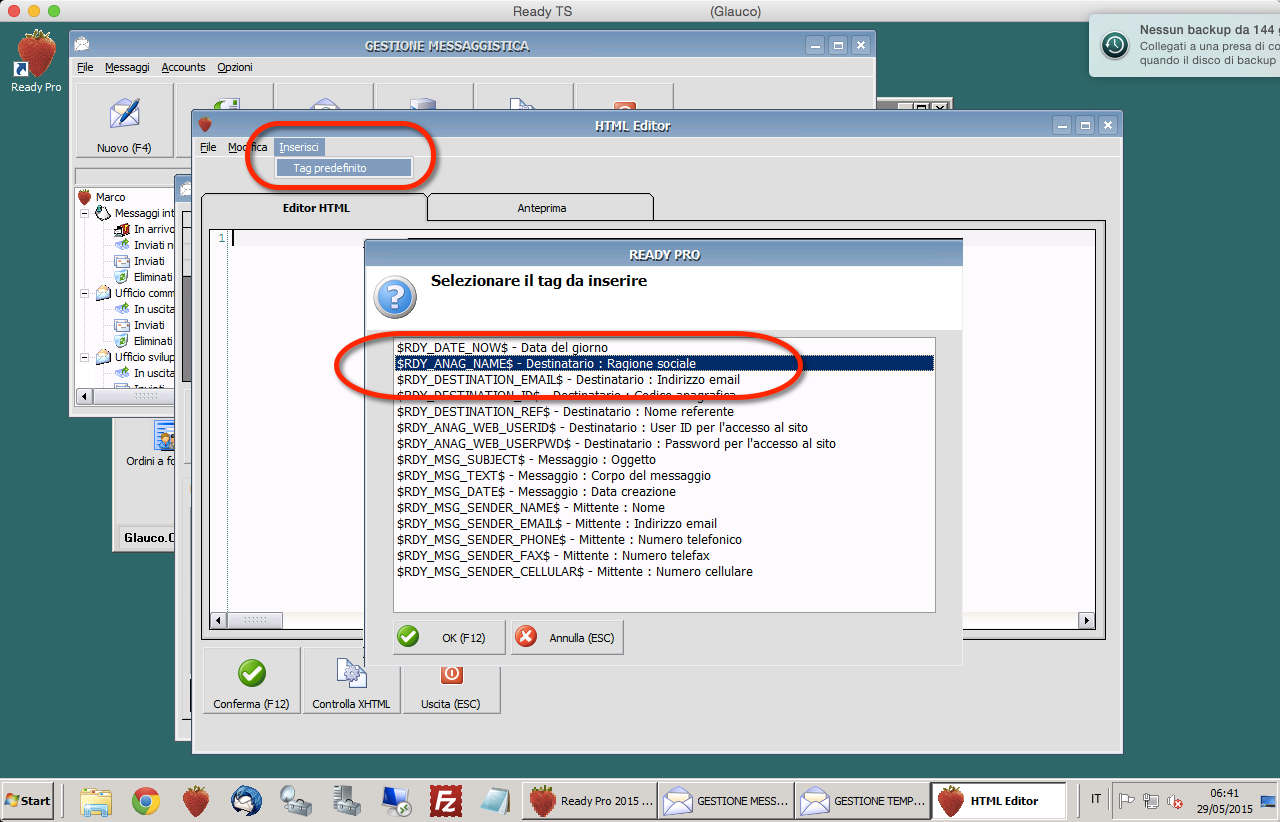The height and width of the screenshot is (822, 1280).
Task: Open Accounts menu in Gestione Messaggistica
Action: point(183,67)
